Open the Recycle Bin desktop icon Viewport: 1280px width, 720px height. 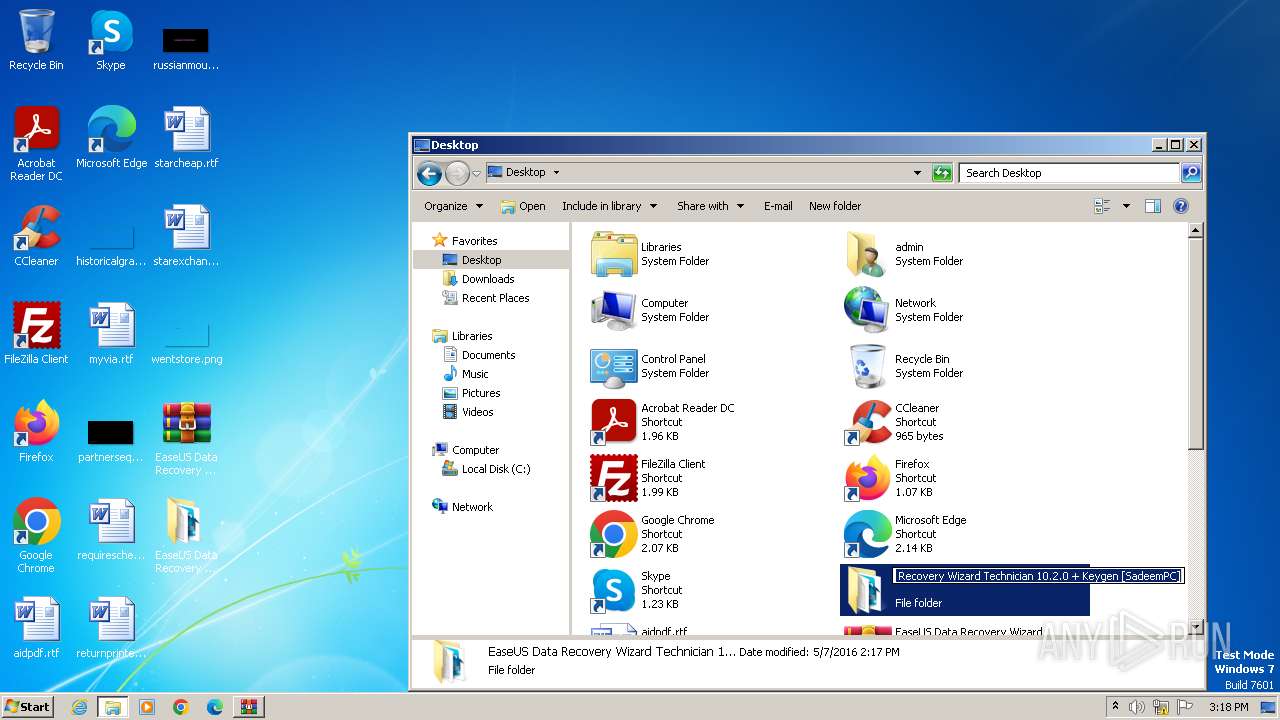click(36, 41)
